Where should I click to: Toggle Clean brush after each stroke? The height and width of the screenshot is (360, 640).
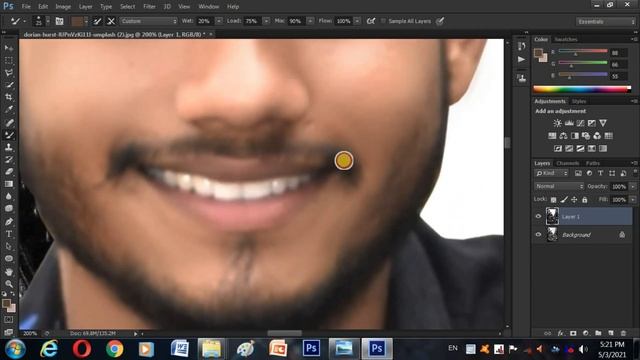[x=111, y=21]
